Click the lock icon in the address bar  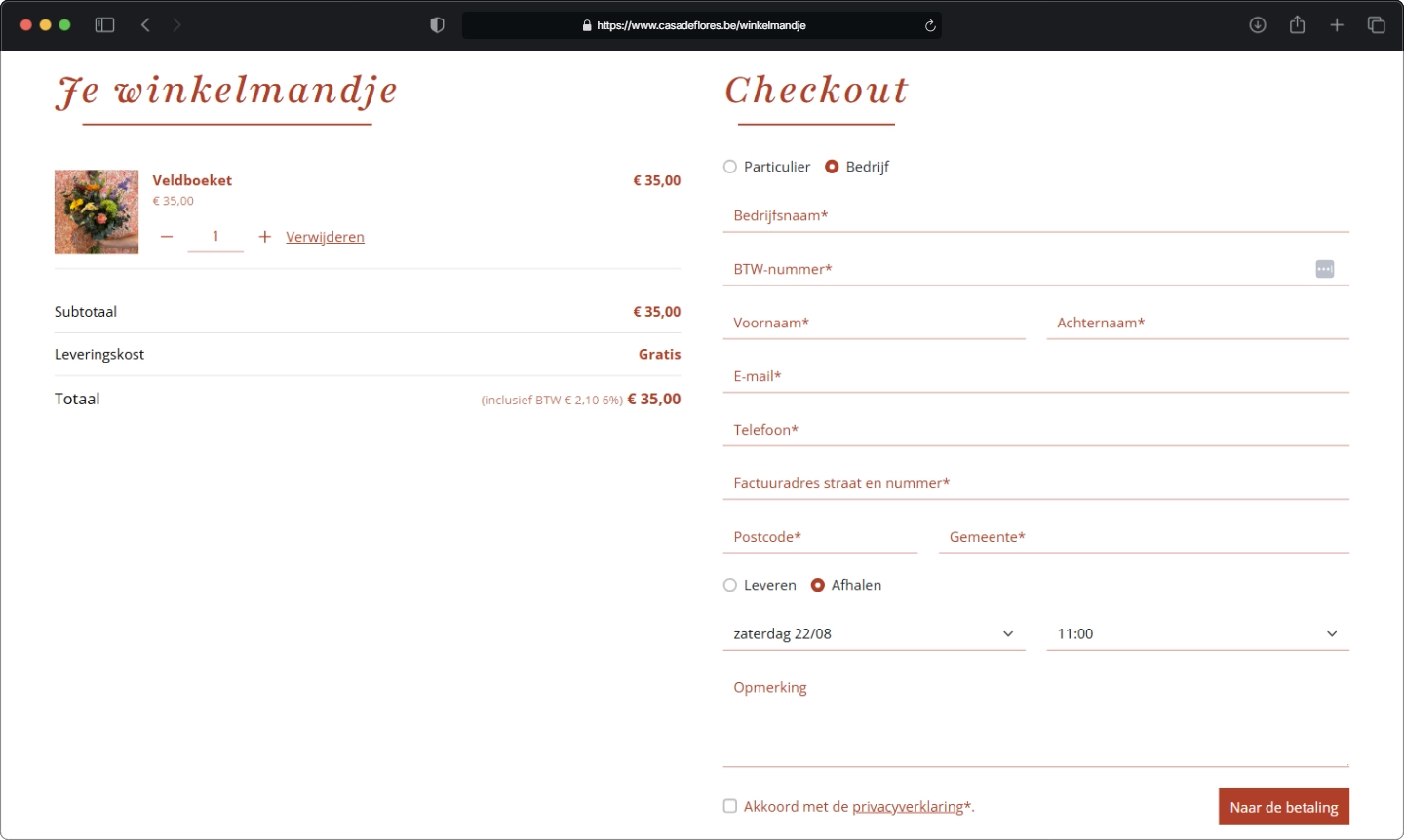(587, 26)
